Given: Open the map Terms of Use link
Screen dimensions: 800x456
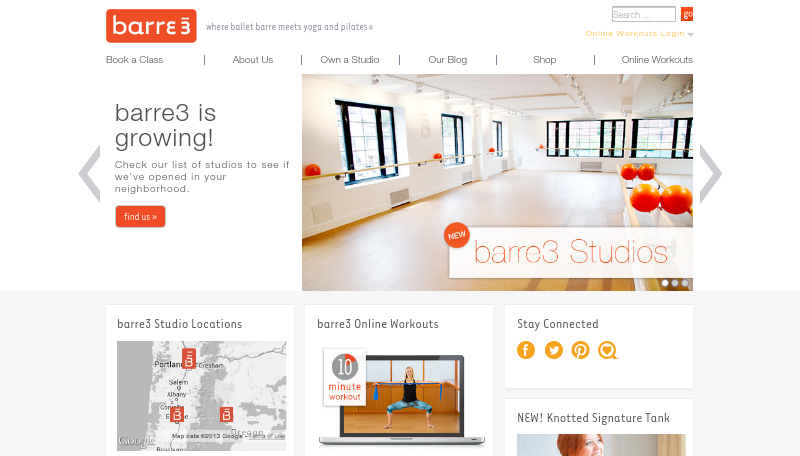Looking at the screenshot, I should tap(267, 436).
